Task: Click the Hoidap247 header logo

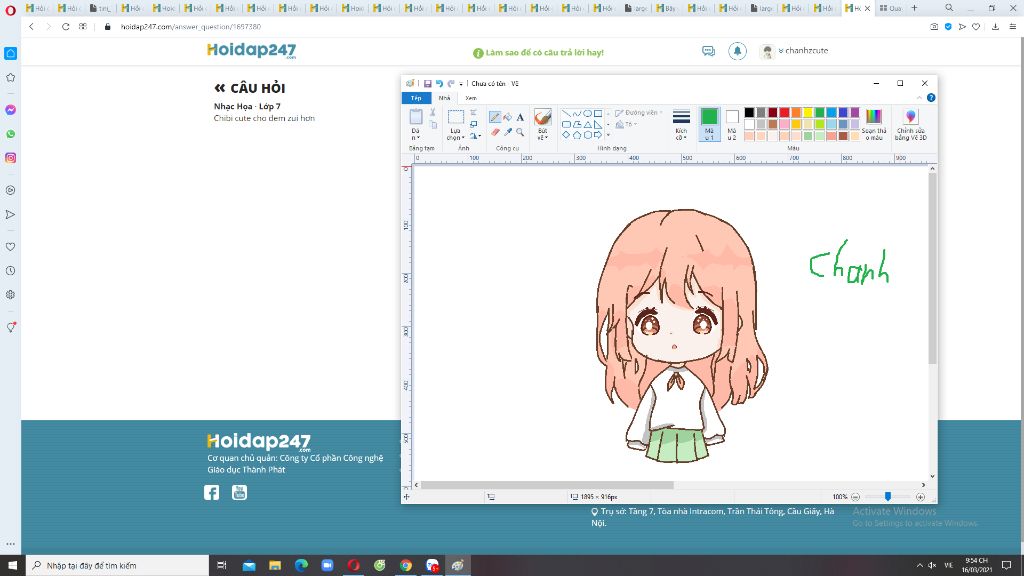Action: (x=251, y=51)
